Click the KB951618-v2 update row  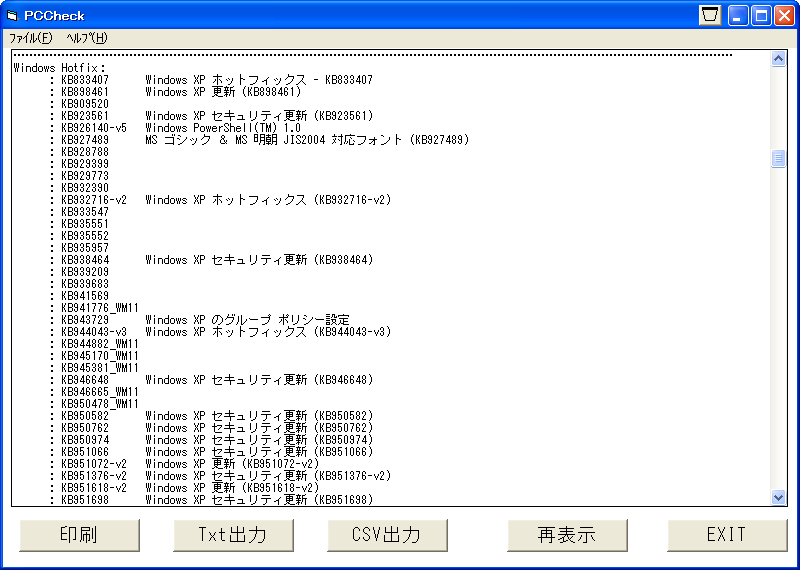click(184, 488)
